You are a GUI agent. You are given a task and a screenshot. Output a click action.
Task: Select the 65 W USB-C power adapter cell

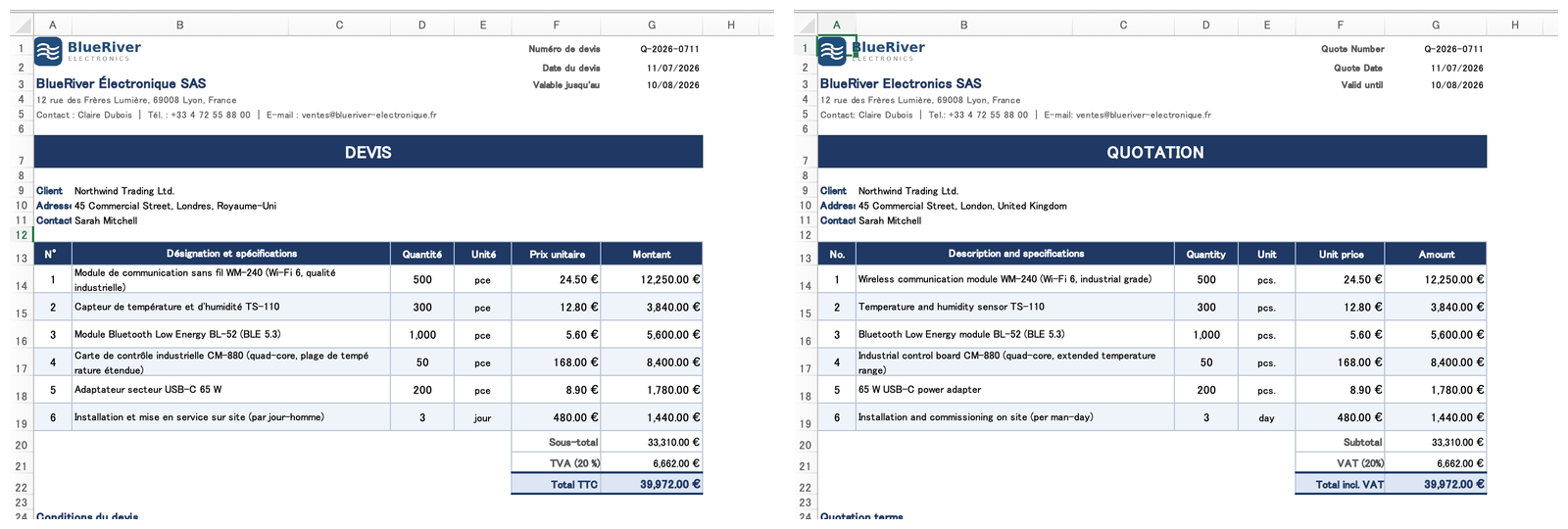pyautogui.click(x=1015, y=390)
